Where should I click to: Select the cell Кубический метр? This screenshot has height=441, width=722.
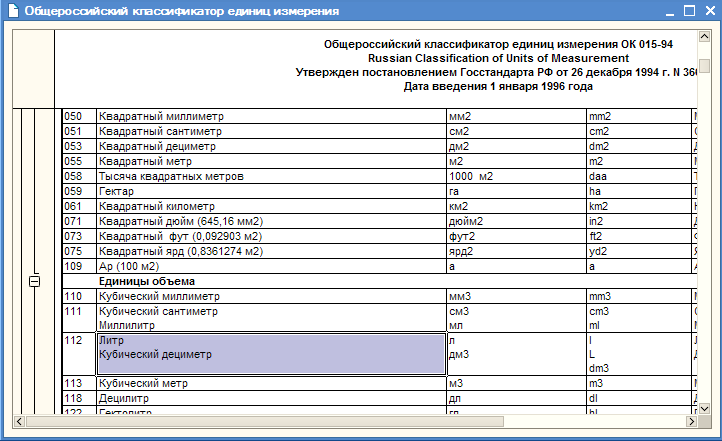(271, 383)
